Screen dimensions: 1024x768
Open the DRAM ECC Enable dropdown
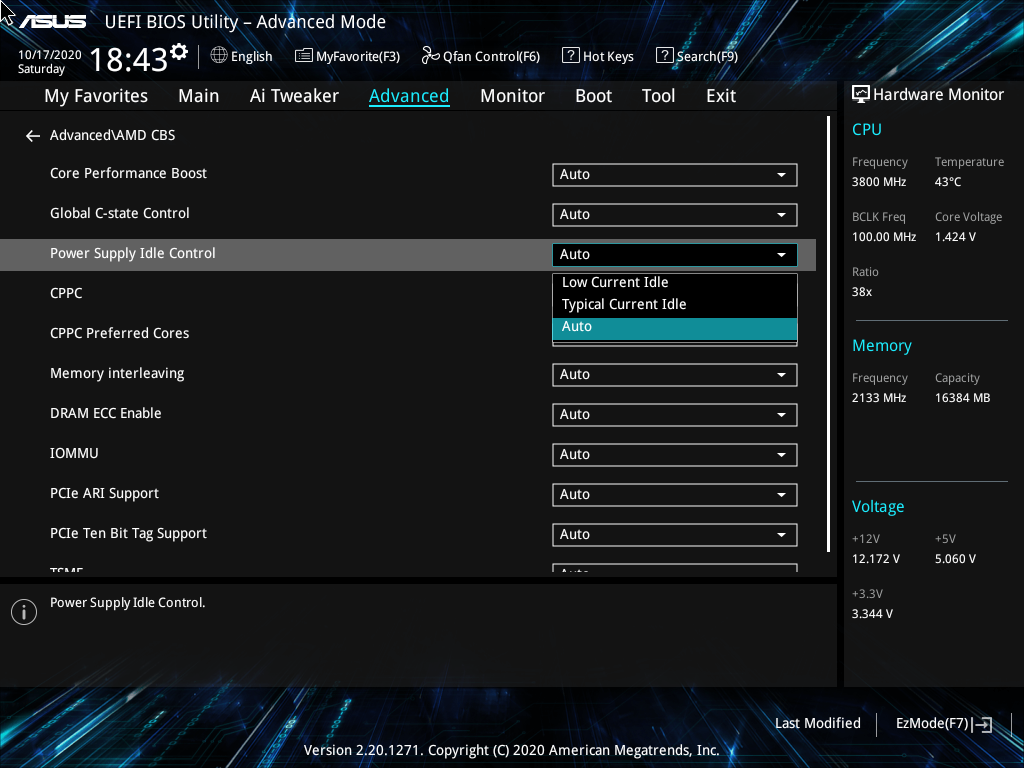click(x=675, y=415)
